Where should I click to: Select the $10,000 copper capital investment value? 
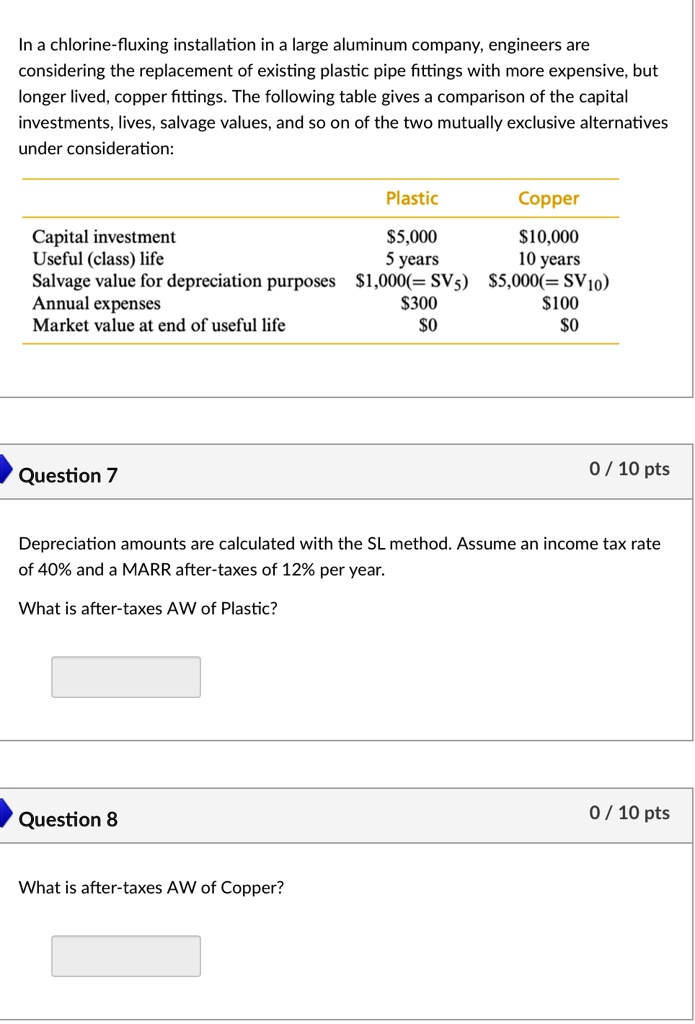tap(549, 237)
